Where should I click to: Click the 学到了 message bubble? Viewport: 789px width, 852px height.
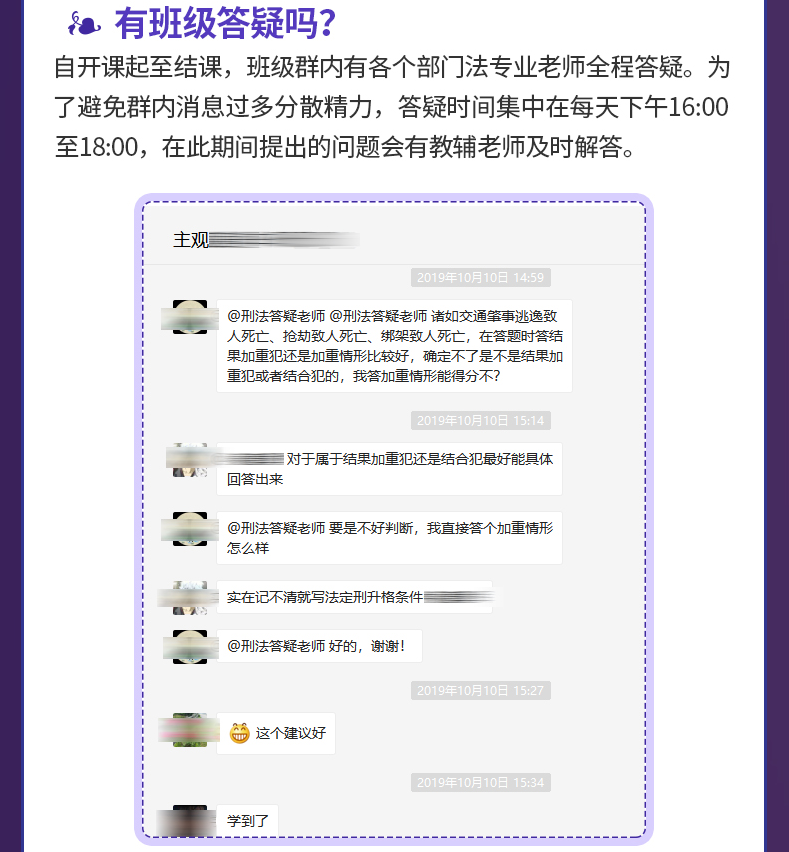click(x=247, y=820)
